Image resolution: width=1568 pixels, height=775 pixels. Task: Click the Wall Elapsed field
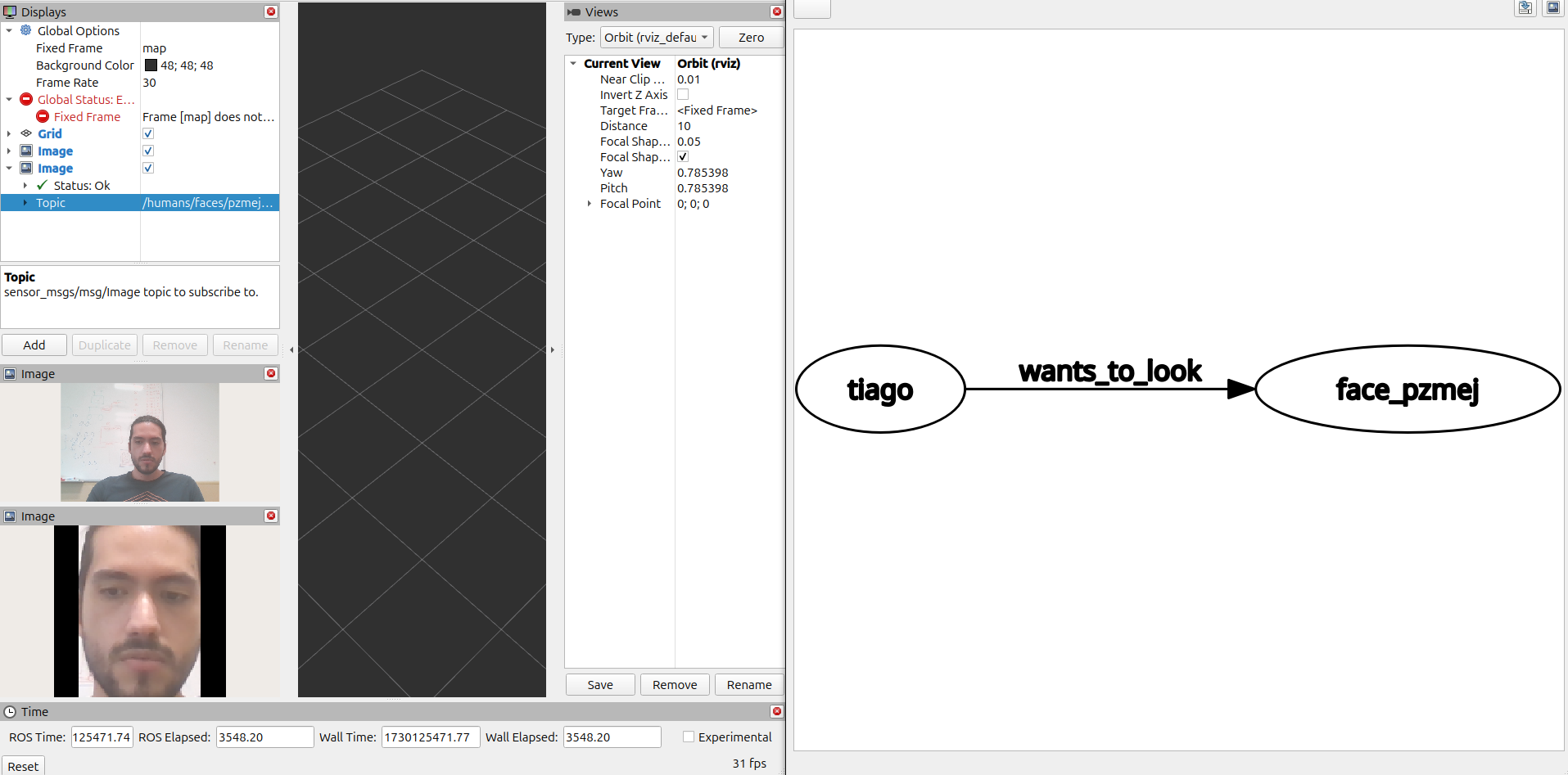(612, 737)
